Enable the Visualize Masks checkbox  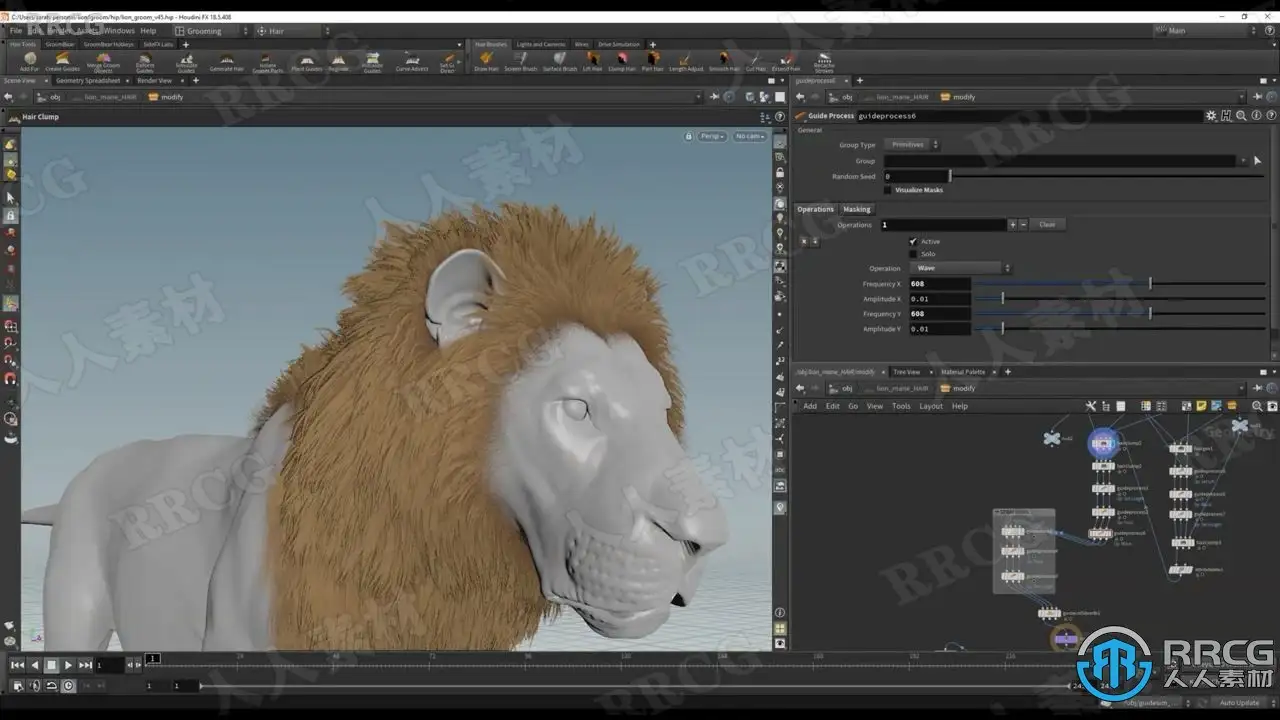888,190
